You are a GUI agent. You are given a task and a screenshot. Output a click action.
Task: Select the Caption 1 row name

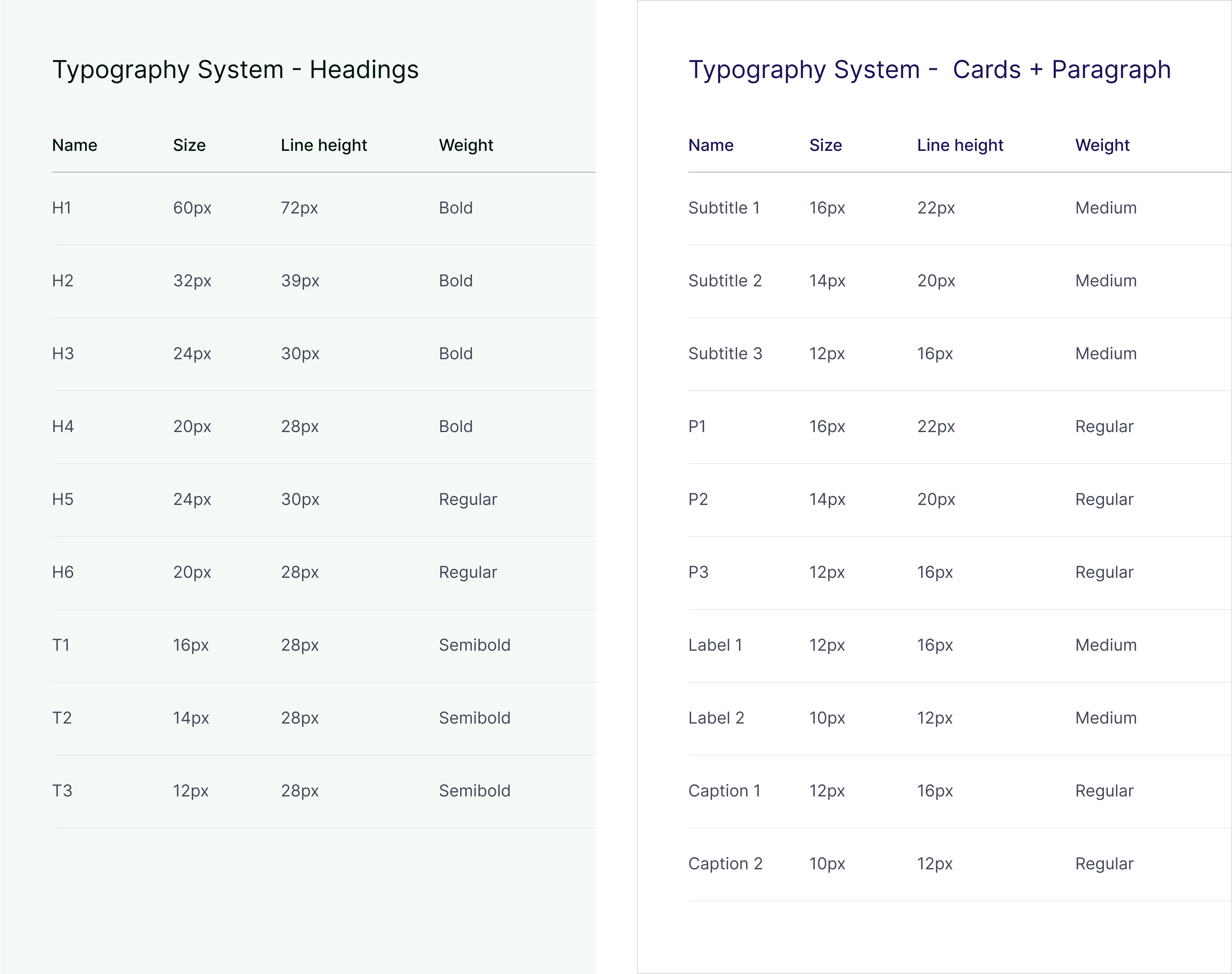pyautogui.click(x=724, y=792)
